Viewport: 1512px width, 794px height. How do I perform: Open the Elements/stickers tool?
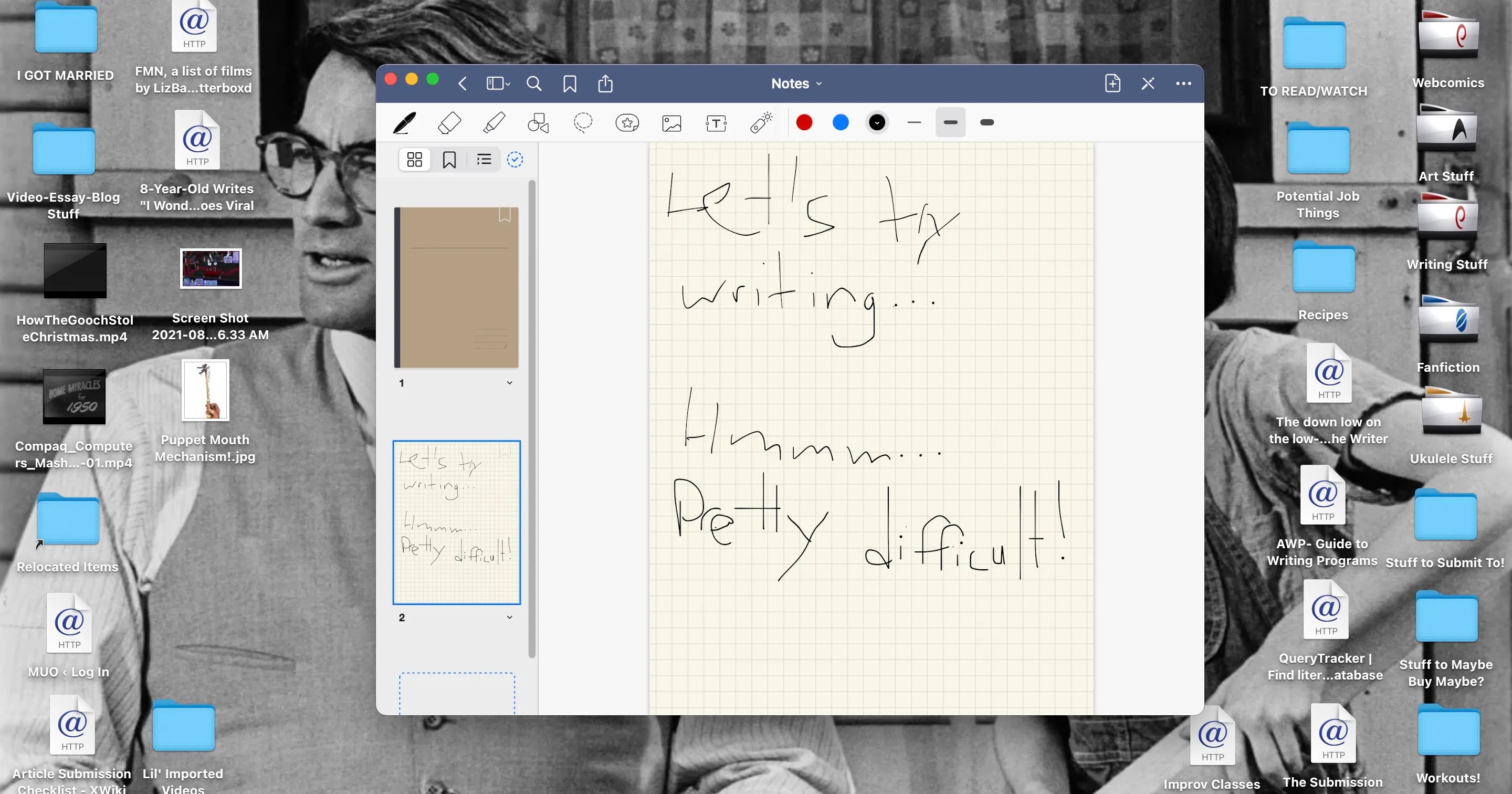click(x=627, y=123)
